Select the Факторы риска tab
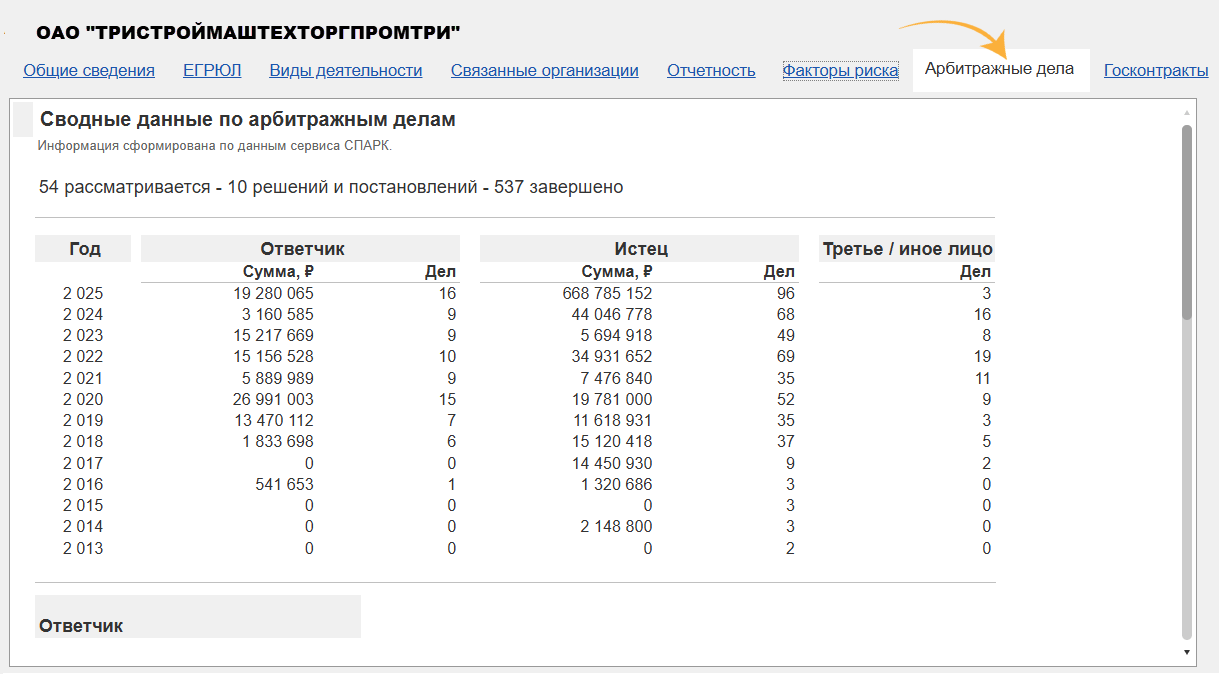 tap(840, 70)
